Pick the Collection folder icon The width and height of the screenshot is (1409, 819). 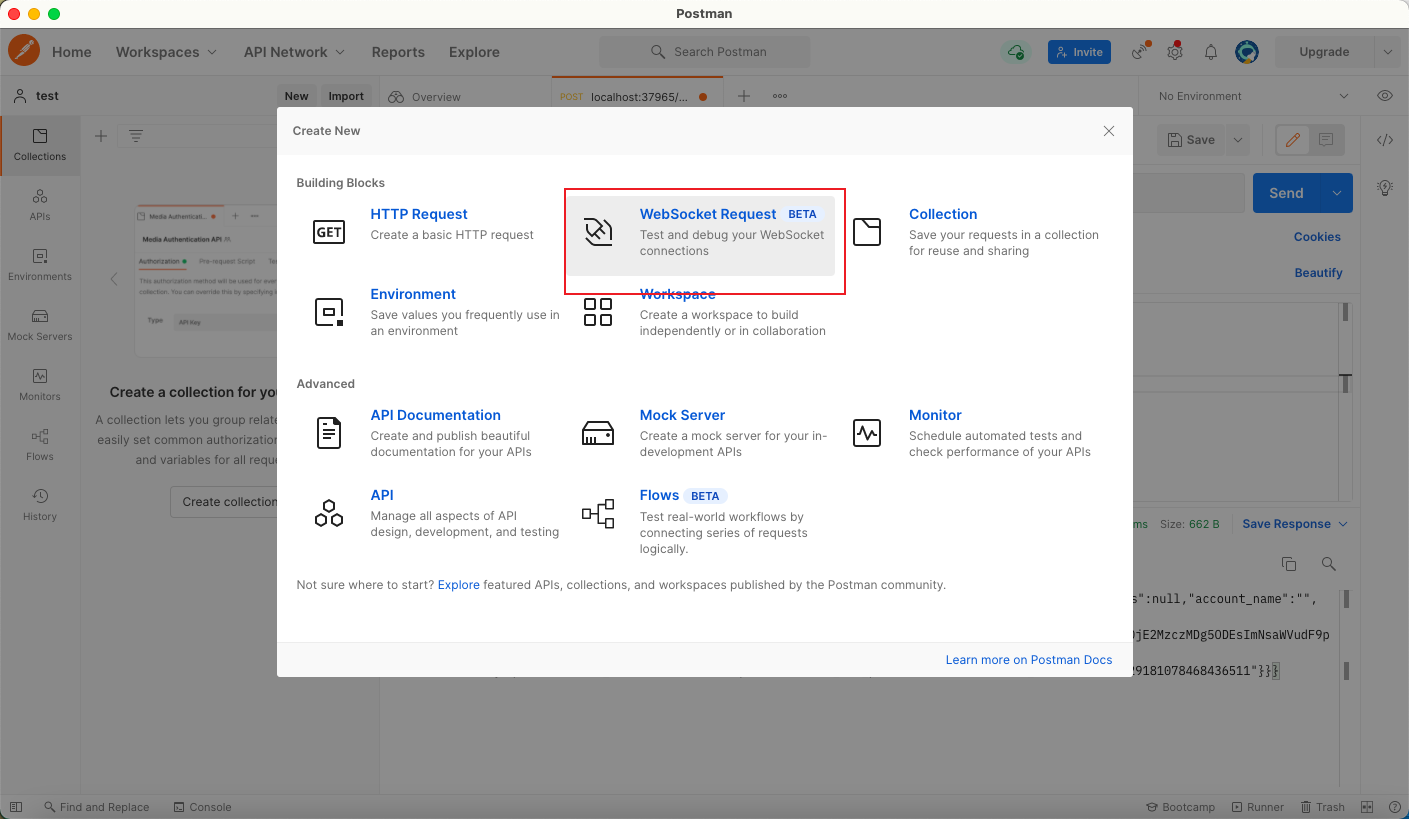867,232
